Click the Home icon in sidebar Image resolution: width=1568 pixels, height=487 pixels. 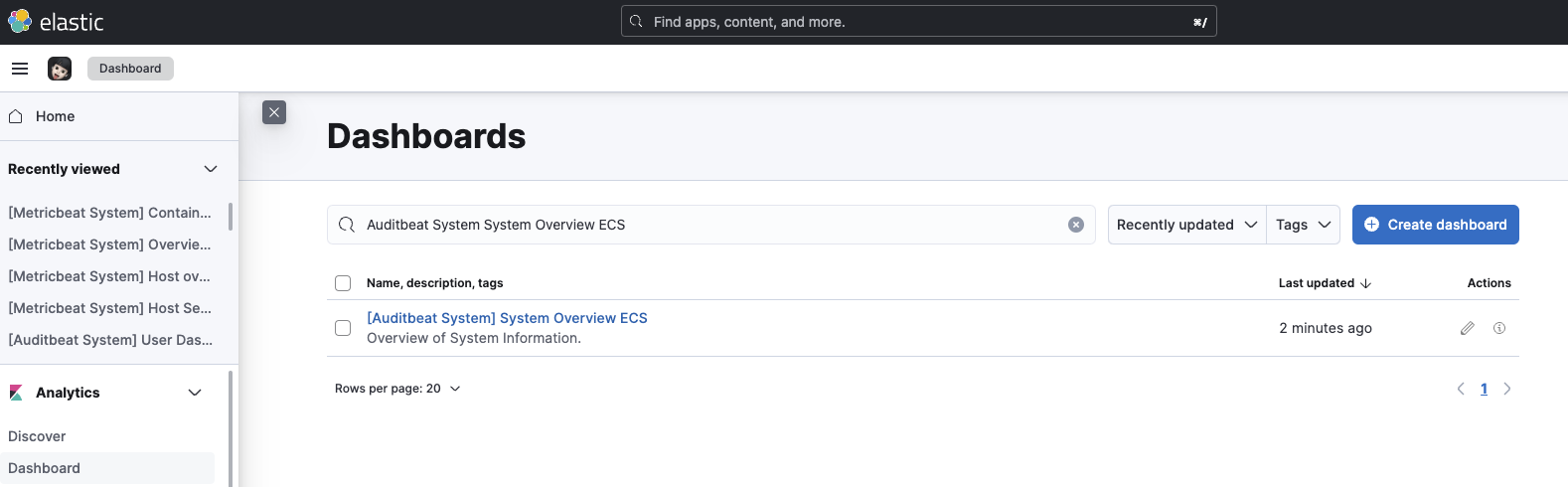16,116
